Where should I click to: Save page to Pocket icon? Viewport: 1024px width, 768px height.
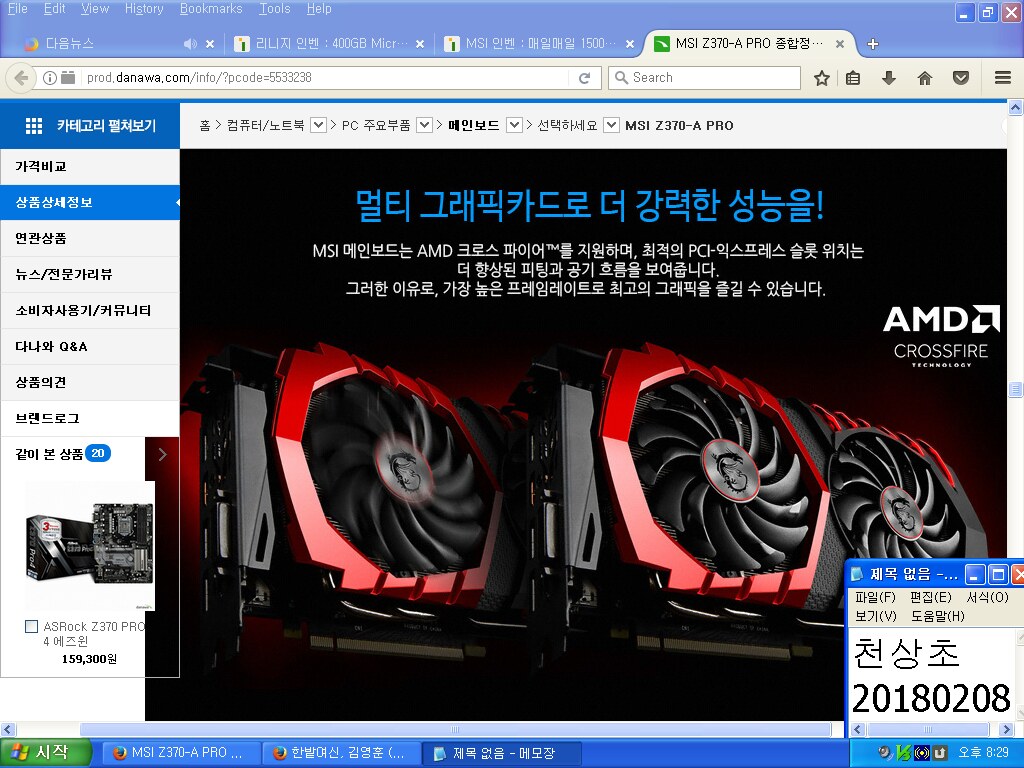pos(961,78)
